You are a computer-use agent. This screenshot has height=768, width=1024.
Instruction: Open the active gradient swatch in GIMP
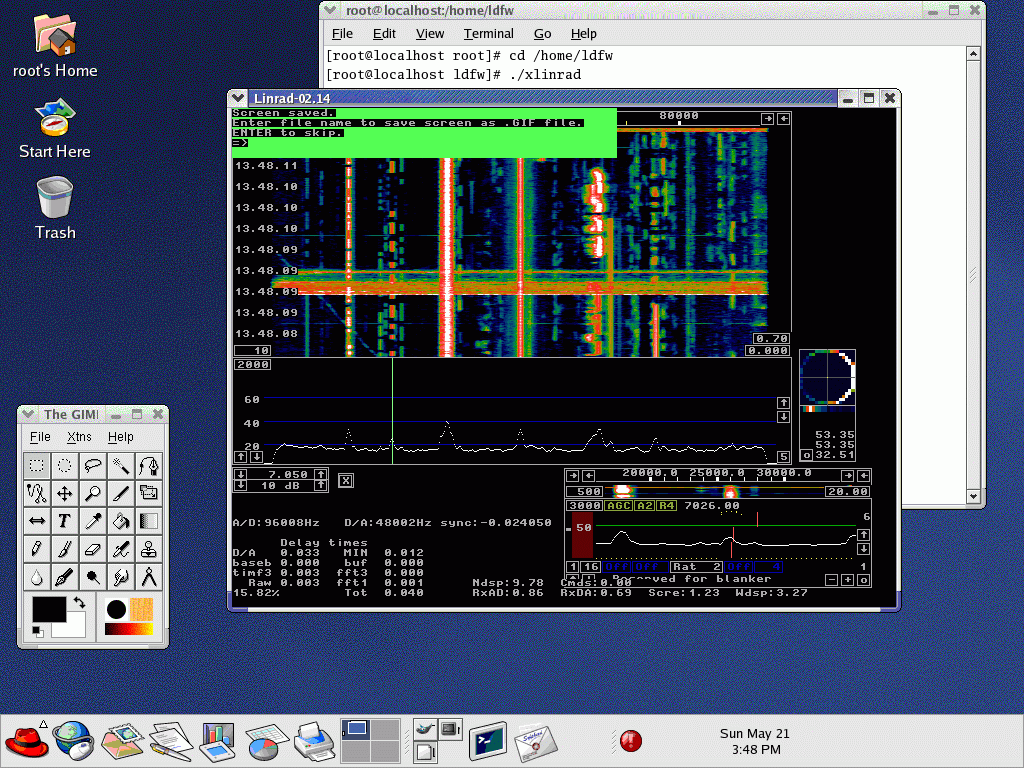[129, 629]
